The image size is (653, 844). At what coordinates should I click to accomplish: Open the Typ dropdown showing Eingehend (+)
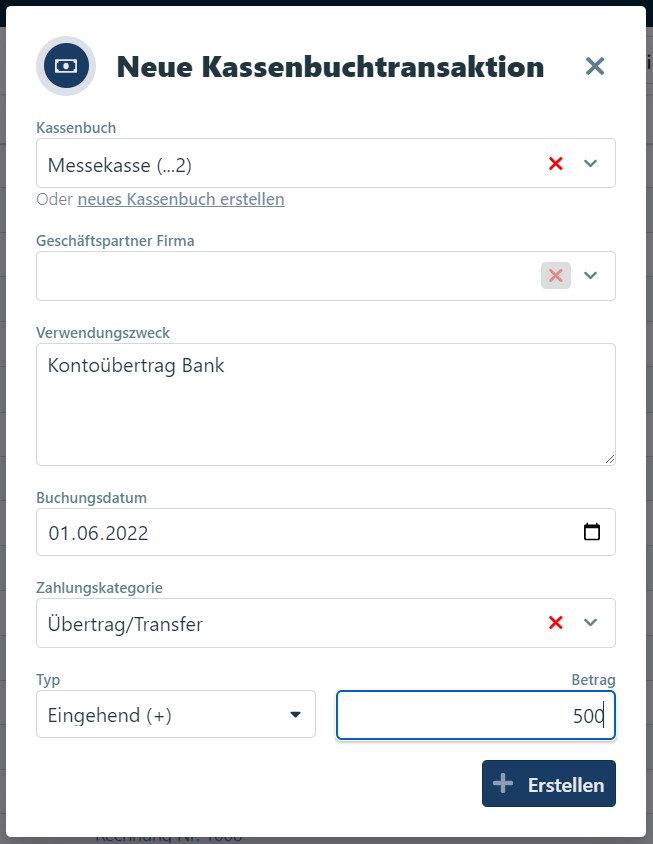click(x=176, y=714)
